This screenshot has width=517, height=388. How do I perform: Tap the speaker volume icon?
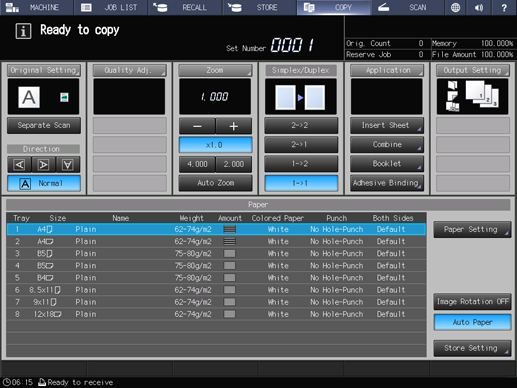tap(479, 7)
